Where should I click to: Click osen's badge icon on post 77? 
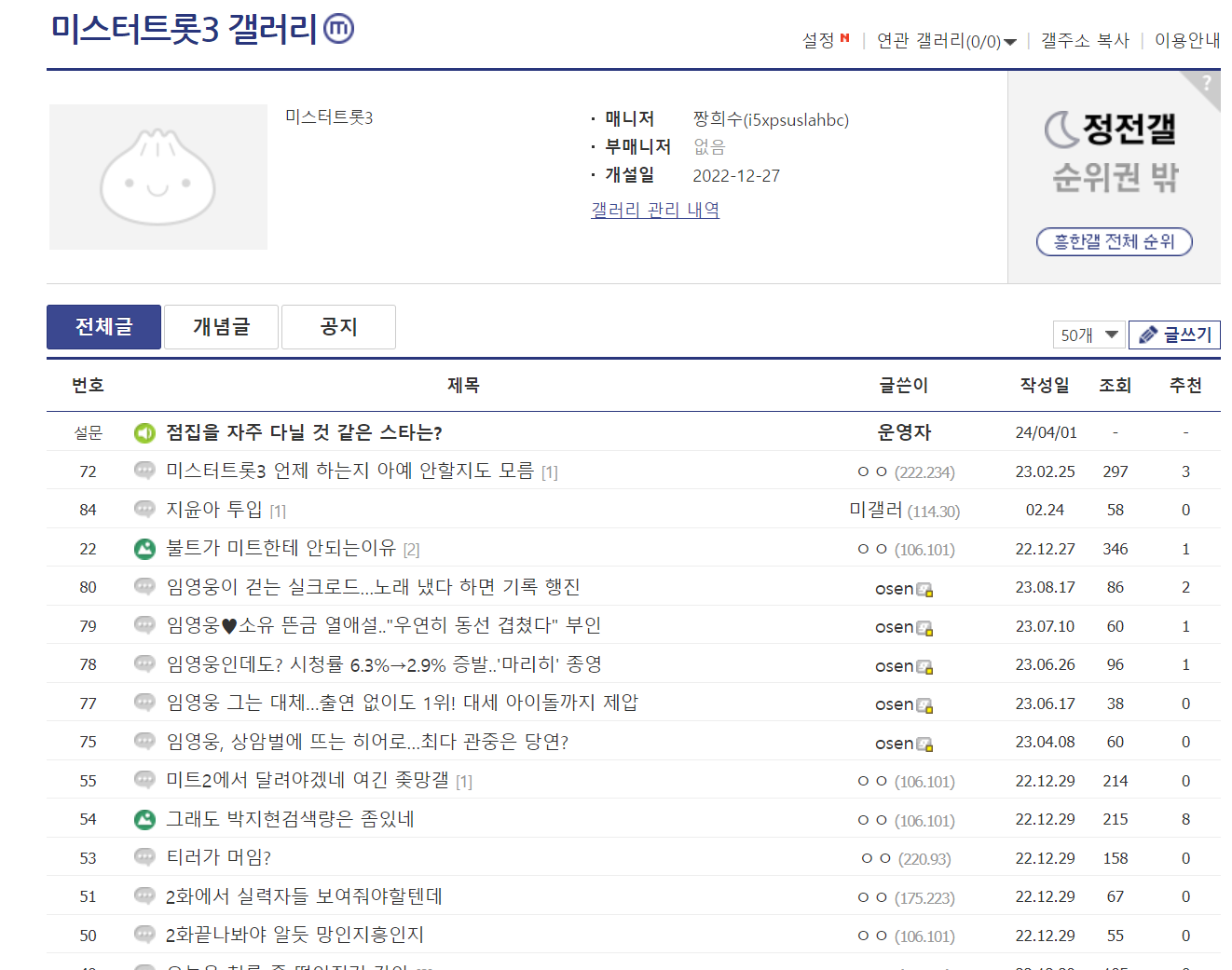pyautogui.click(x=924, y=705)
